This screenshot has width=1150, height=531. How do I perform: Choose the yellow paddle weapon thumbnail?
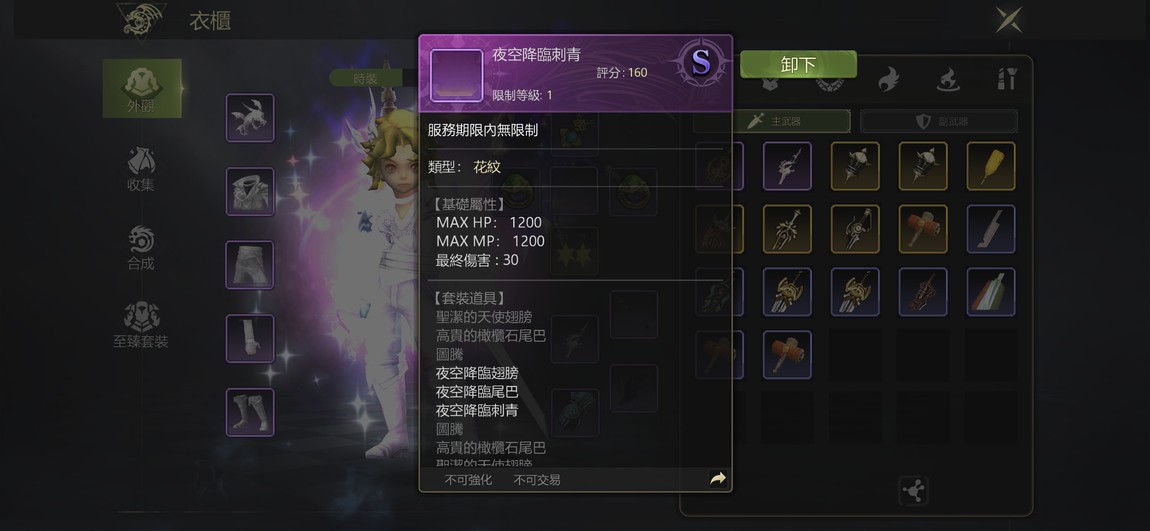pyautogui.click(x=991, y=166)
